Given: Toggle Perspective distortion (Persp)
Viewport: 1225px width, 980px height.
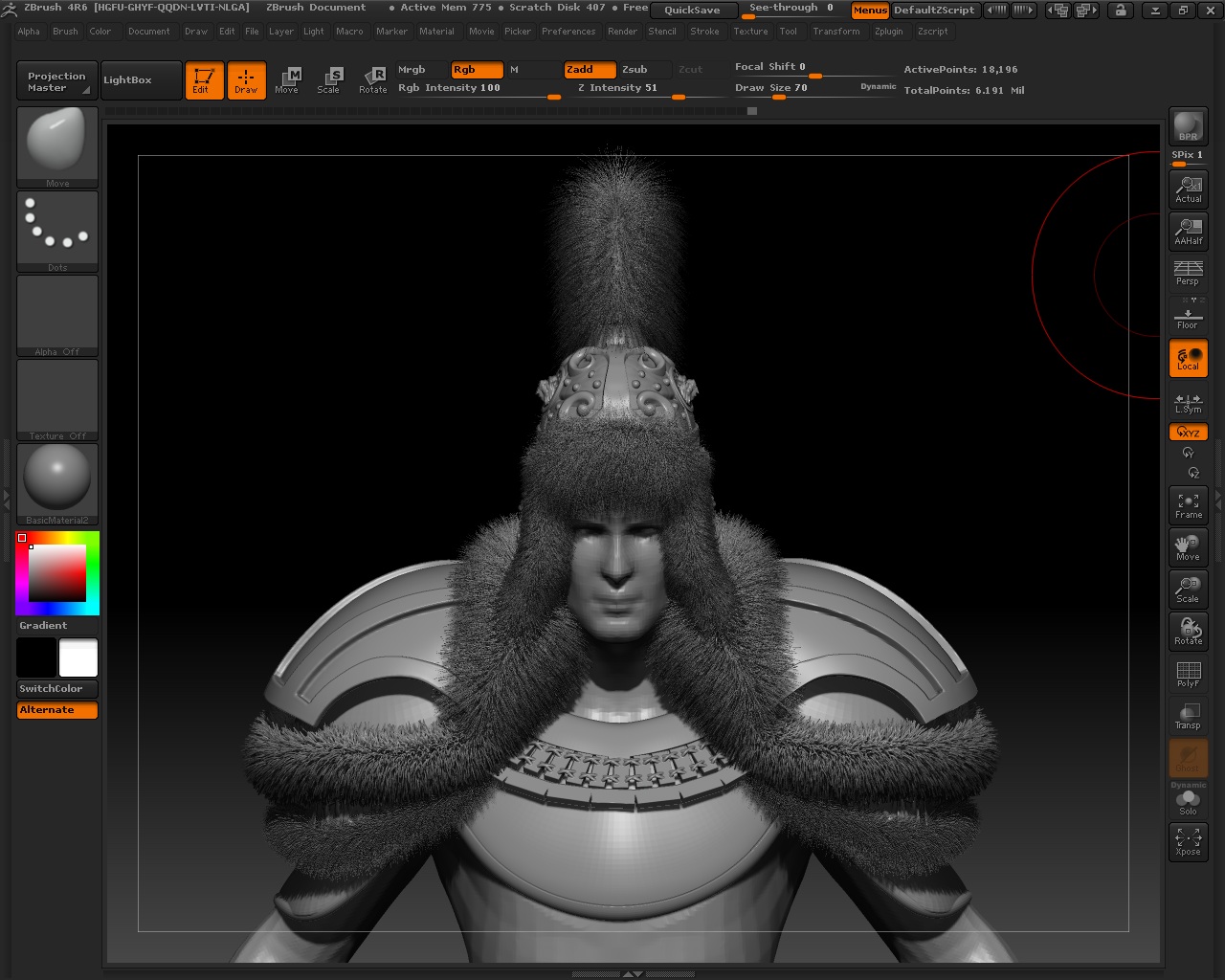Looking at the screenshot, I should [x=1188, y=273].
